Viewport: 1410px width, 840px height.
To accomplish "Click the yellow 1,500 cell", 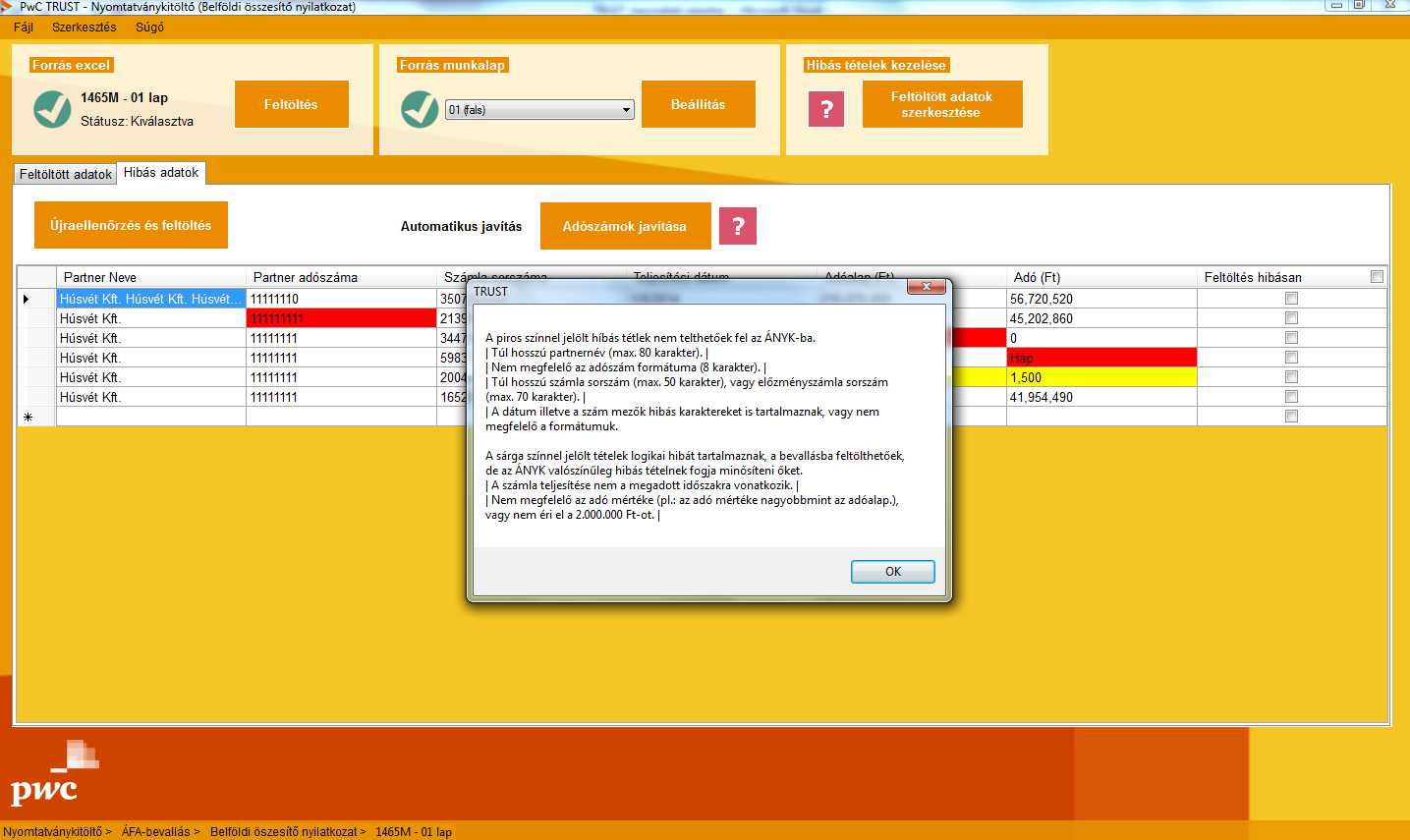I will 1101,377.
